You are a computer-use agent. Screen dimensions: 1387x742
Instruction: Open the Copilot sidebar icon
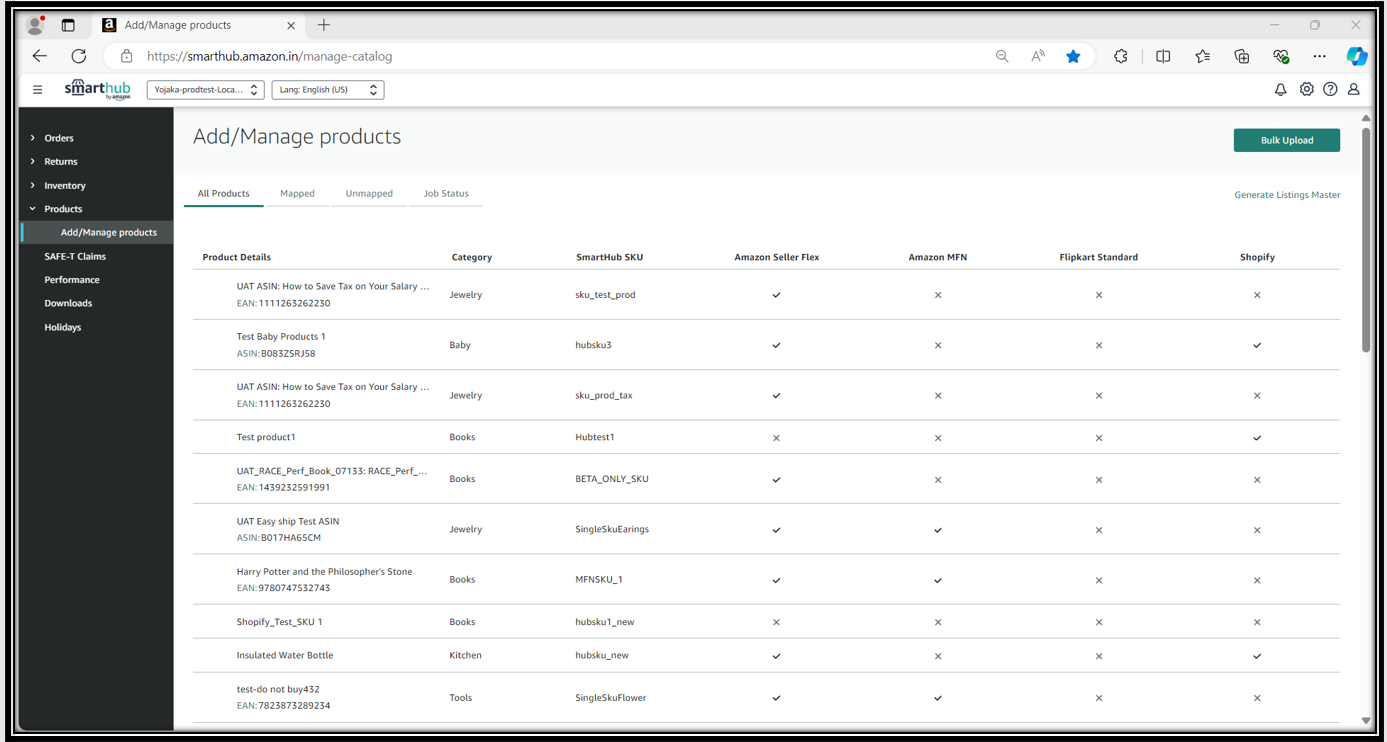point(1356,56)
